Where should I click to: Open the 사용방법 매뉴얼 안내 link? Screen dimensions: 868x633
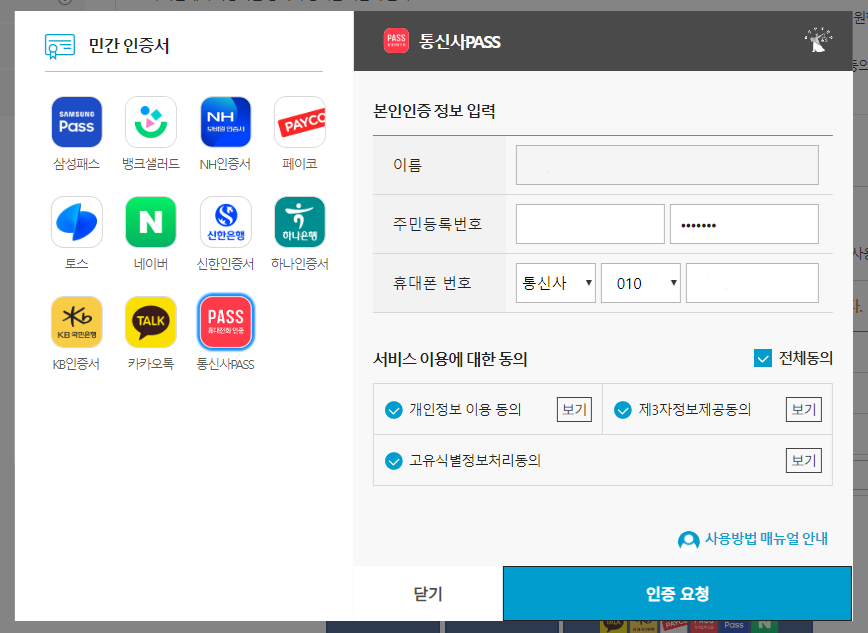766,539
